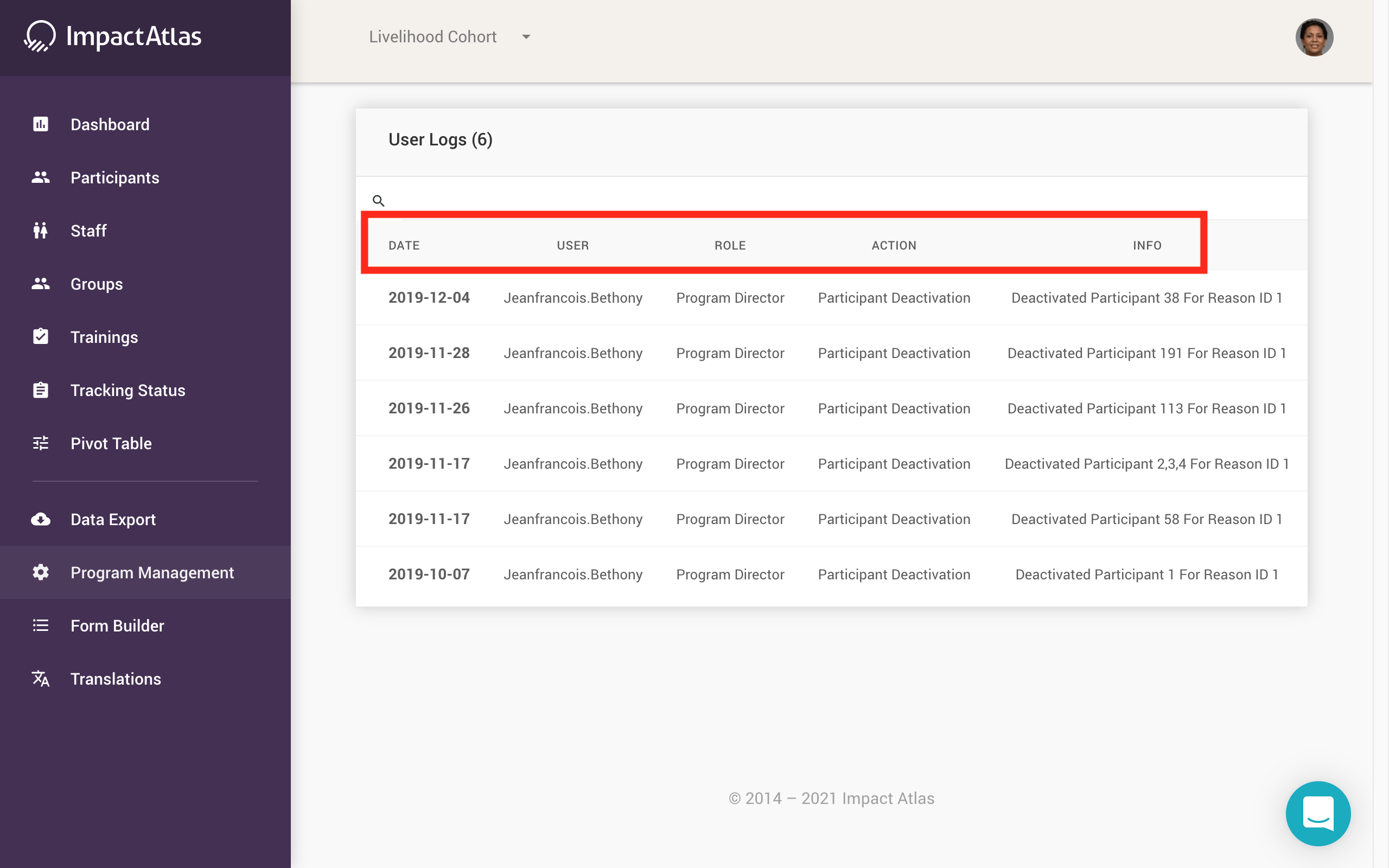Click the Dashboard bar chart icon
The height and width of the screenshot is (868, 1389).
point(40,124)
